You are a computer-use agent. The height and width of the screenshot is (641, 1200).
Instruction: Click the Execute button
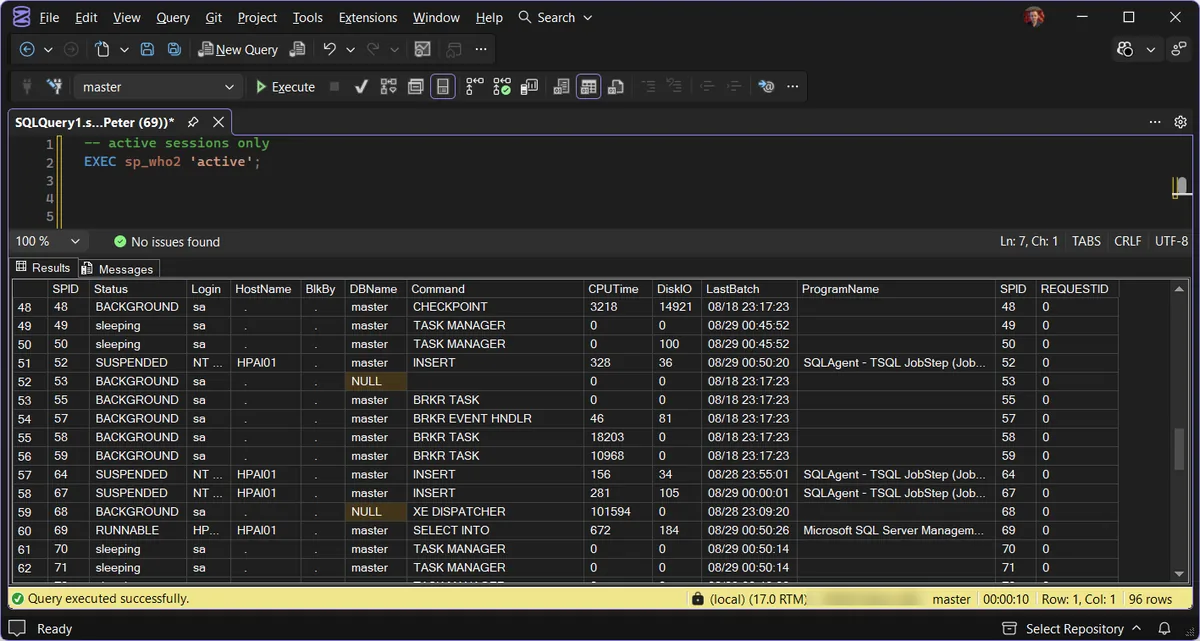[285, 87]
